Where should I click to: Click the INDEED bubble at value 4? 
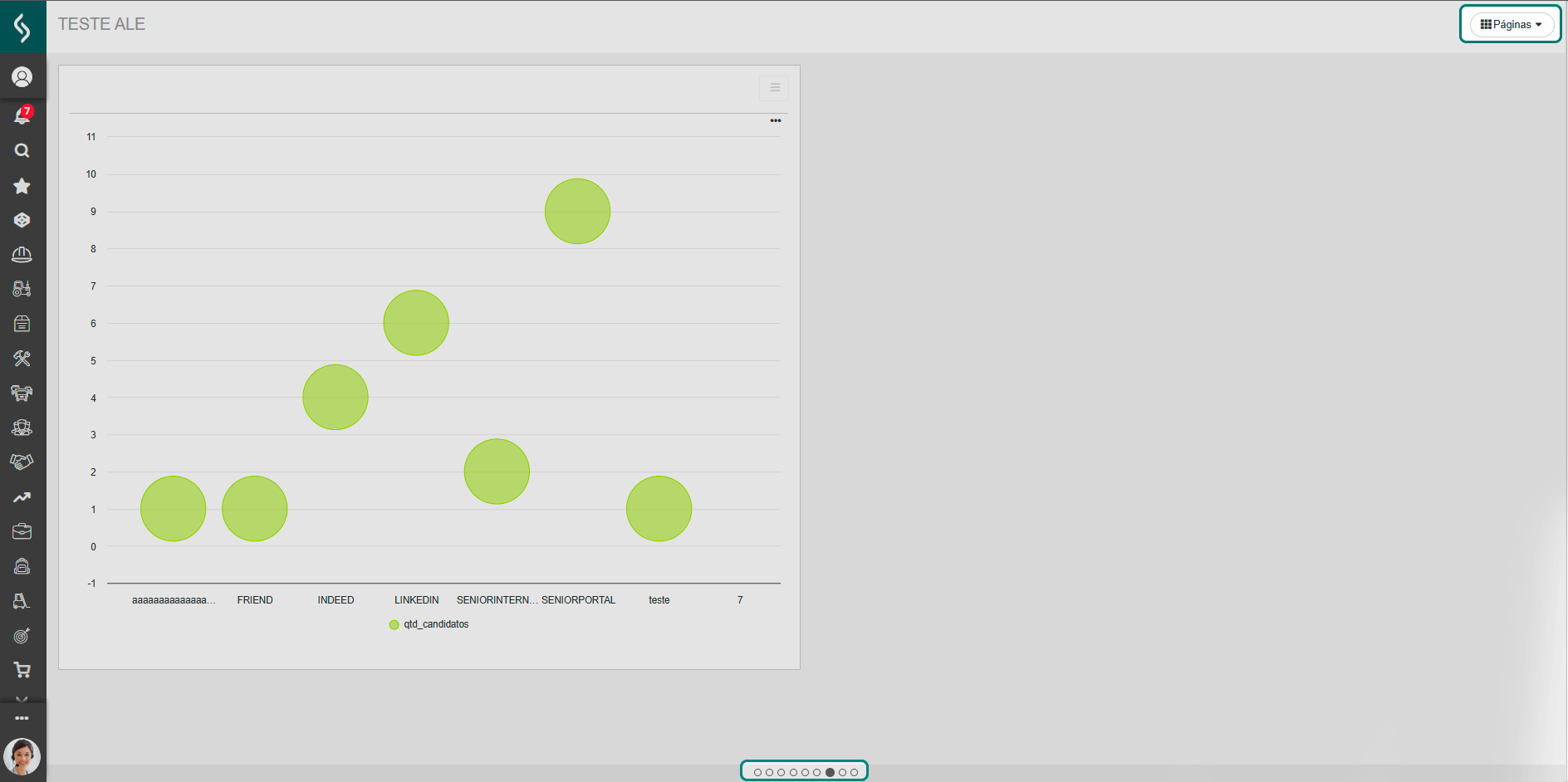point(336,398)
